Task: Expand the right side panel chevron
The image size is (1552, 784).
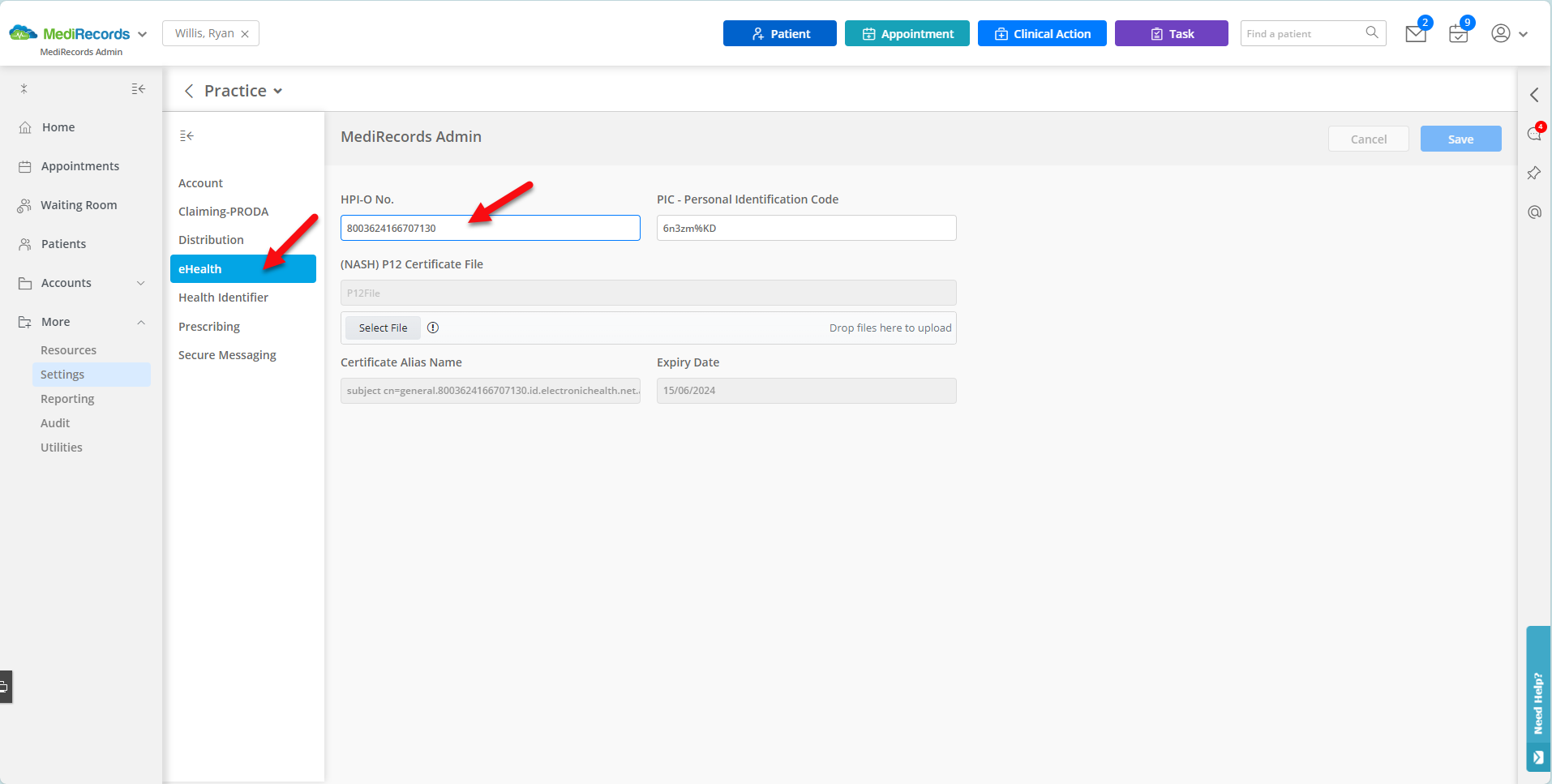Action: pos(1534,95)
